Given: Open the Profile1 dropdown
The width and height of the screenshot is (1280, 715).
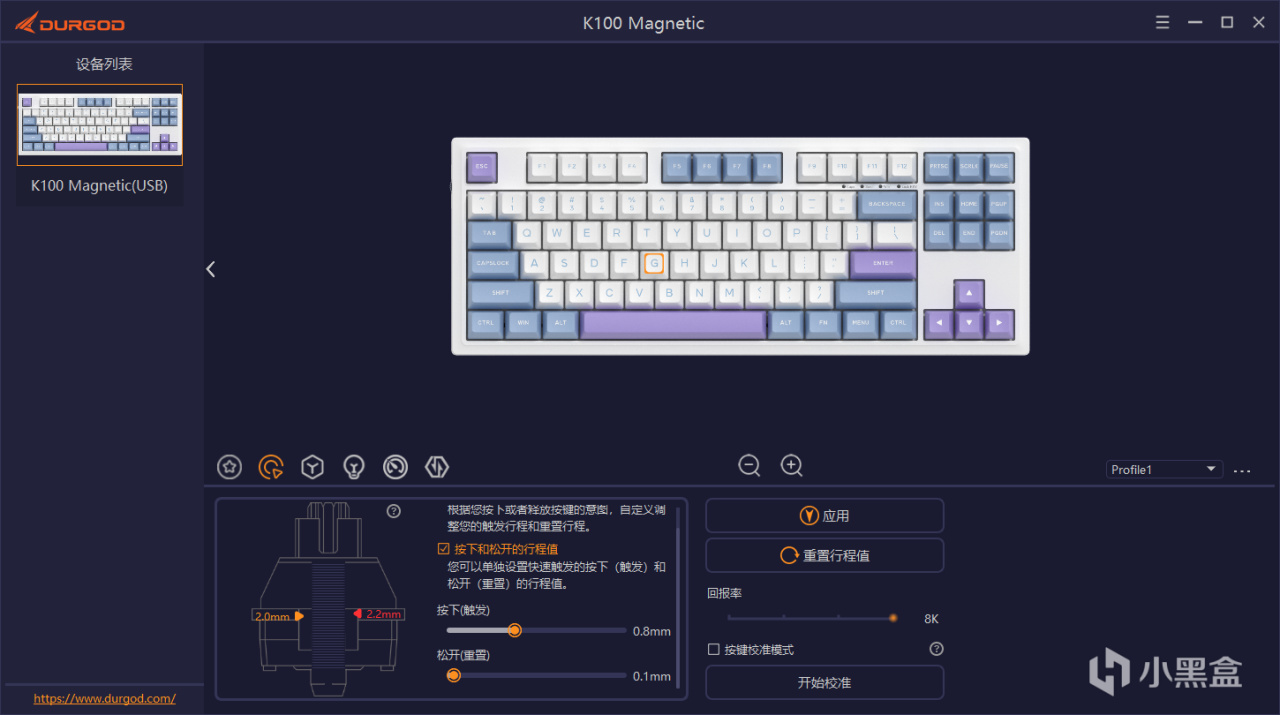Looking at the screenshot, I should pyautogui.click(x=1165, y=469).
